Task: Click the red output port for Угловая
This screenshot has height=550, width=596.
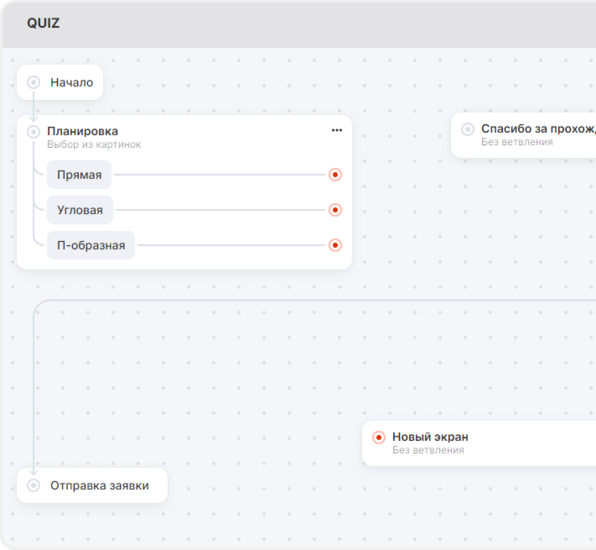Action: pyautogui.click(x=335, y=210)
